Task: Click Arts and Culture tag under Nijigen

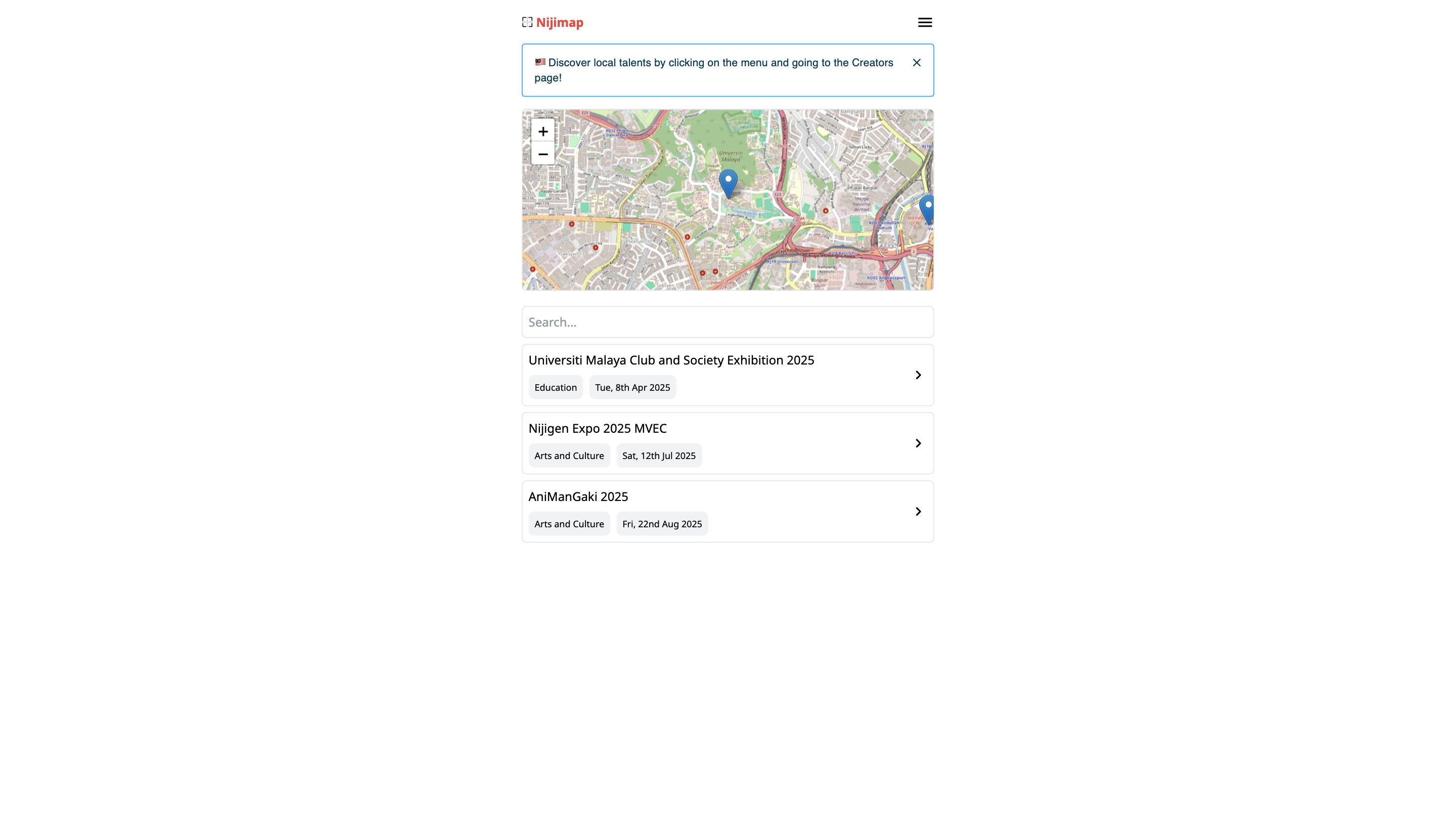Action: click(569, 456)
